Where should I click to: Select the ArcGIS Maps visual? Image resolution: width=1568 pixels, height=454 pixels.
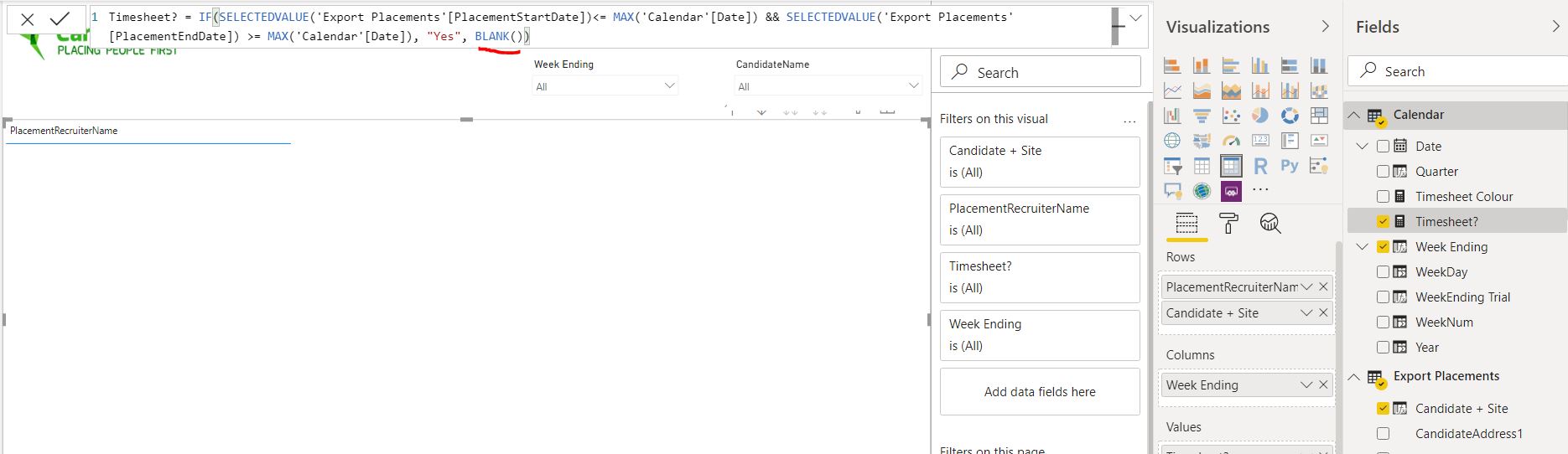pyautogui.click(x=1202, y=191)
